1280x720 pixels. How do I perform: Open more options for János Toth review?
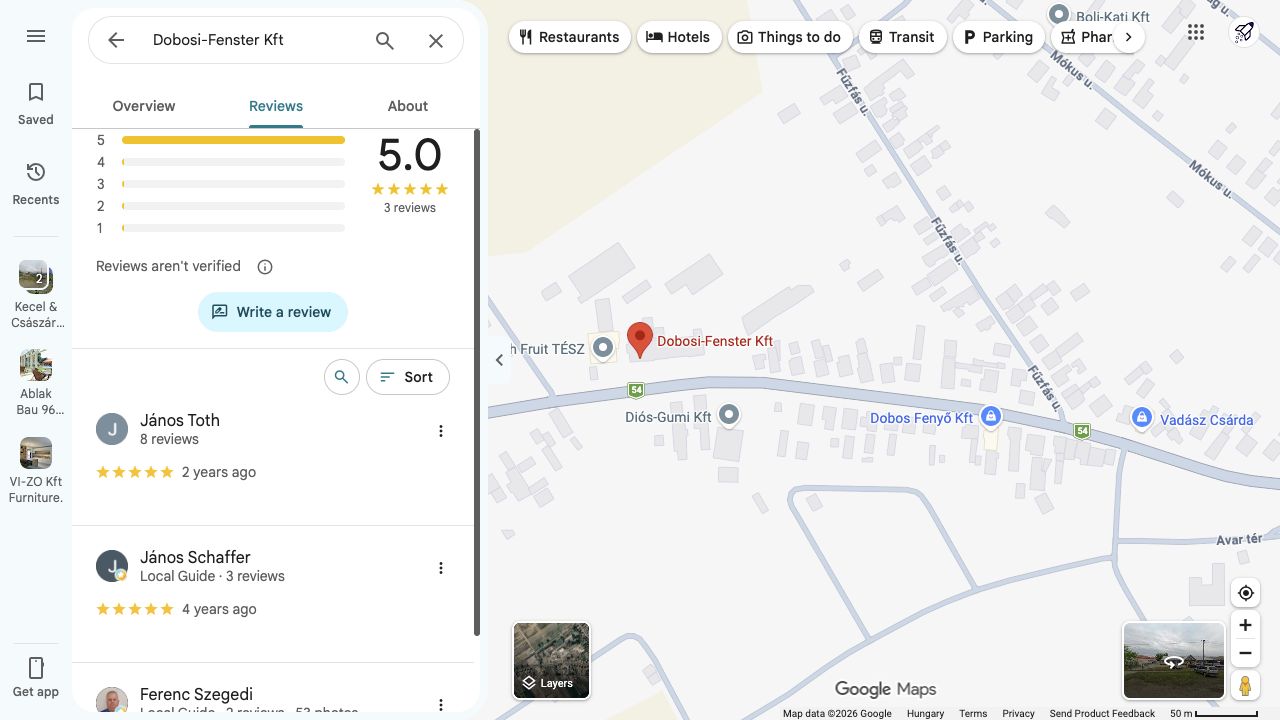[x=441, y=431]
